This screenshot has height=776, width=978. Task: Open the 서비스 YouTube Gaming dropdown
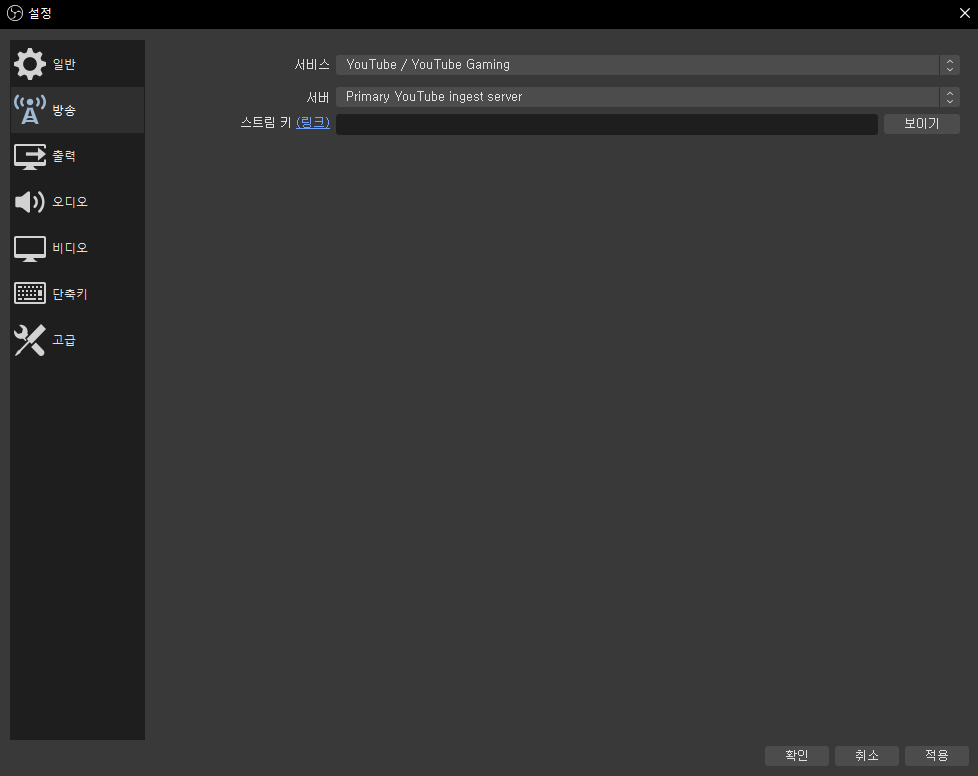click(x=647, y=65)
